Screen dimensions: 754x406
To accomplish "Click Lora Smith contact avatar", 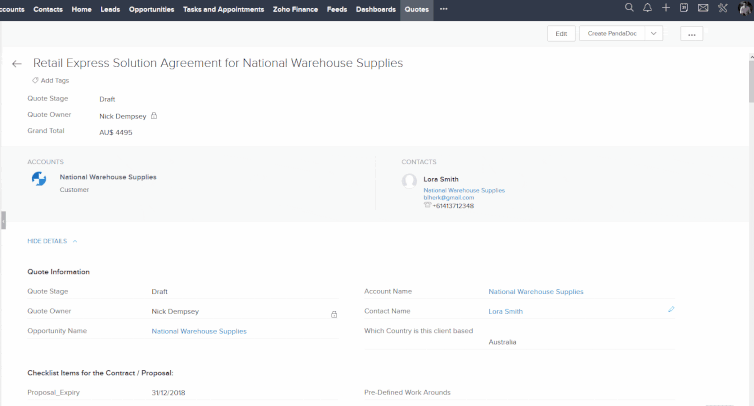I will point(409,181).
